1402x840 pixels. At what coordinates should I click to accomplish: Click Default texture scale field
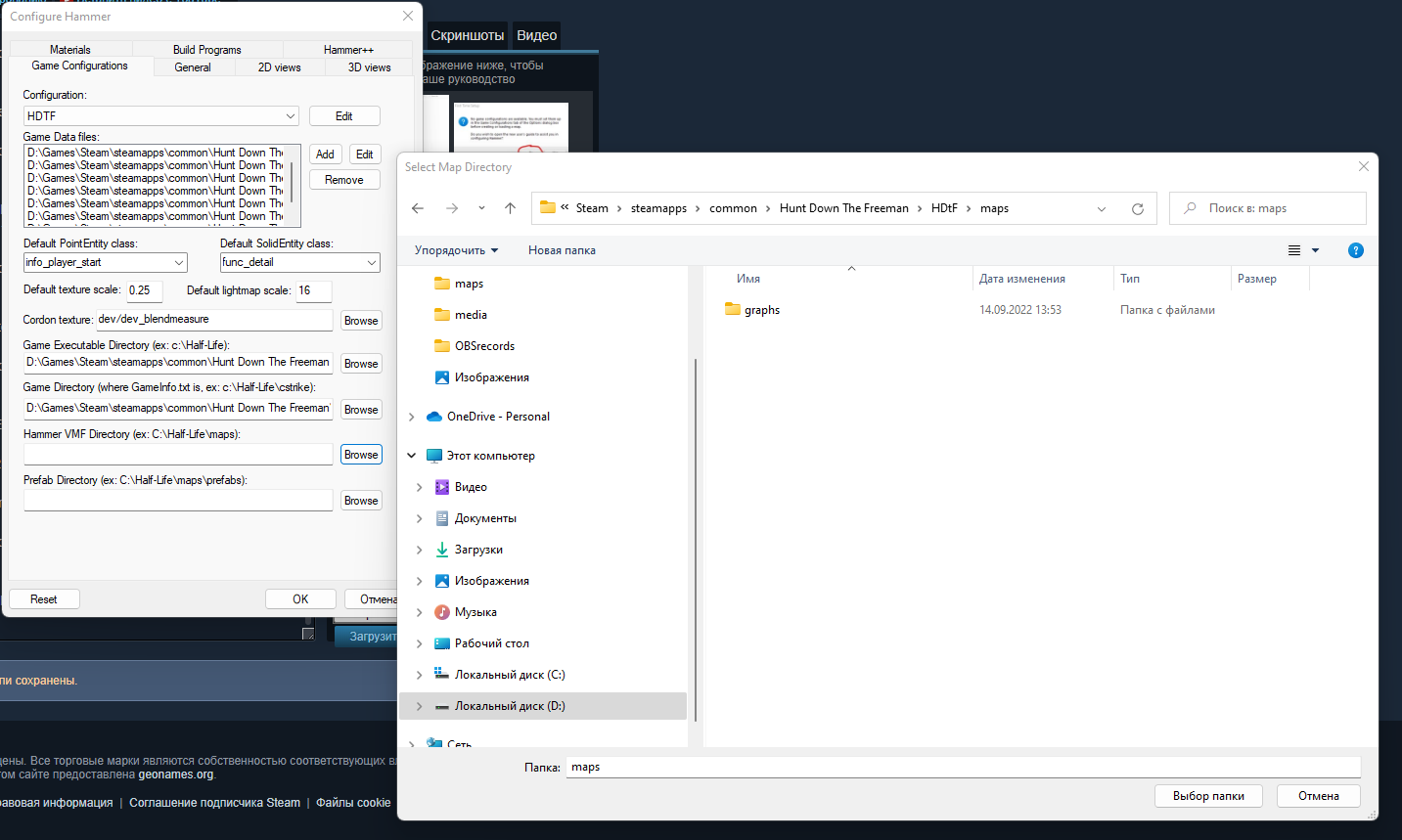[x=145, y=290]
